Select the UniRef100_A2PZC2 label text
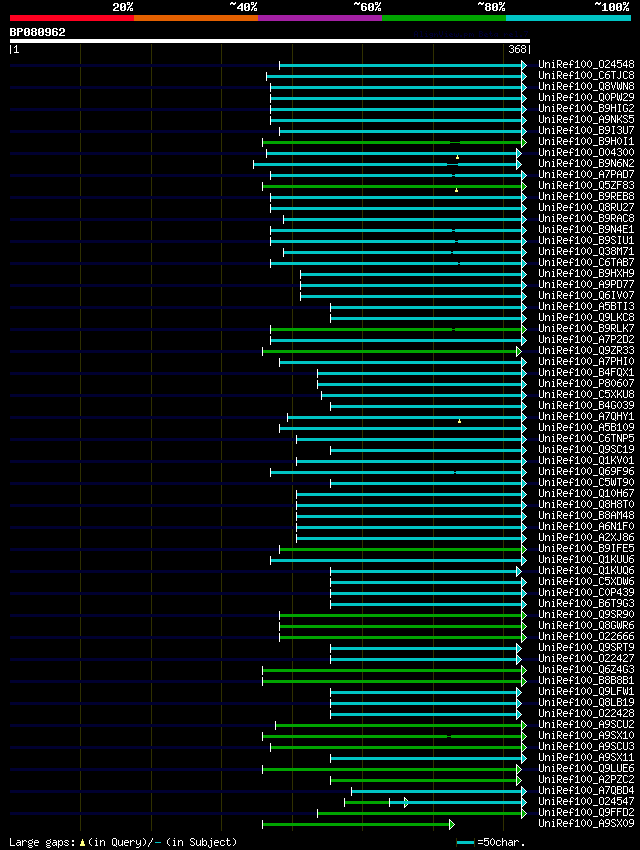Screen dimensions: 640x850 coord(586,780)
